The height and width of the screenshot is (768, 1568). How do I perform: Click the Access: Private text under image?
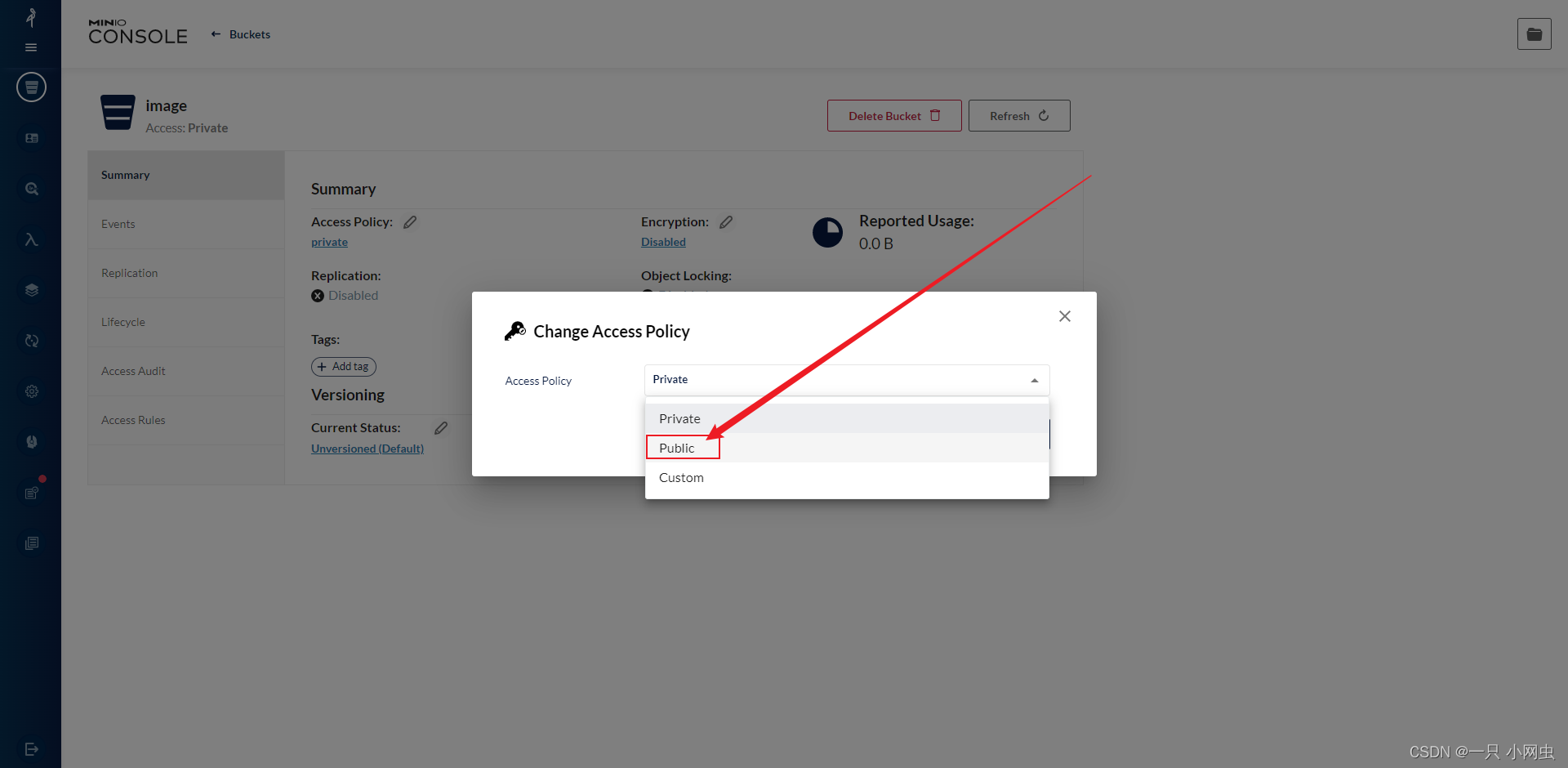click(187, 128)
